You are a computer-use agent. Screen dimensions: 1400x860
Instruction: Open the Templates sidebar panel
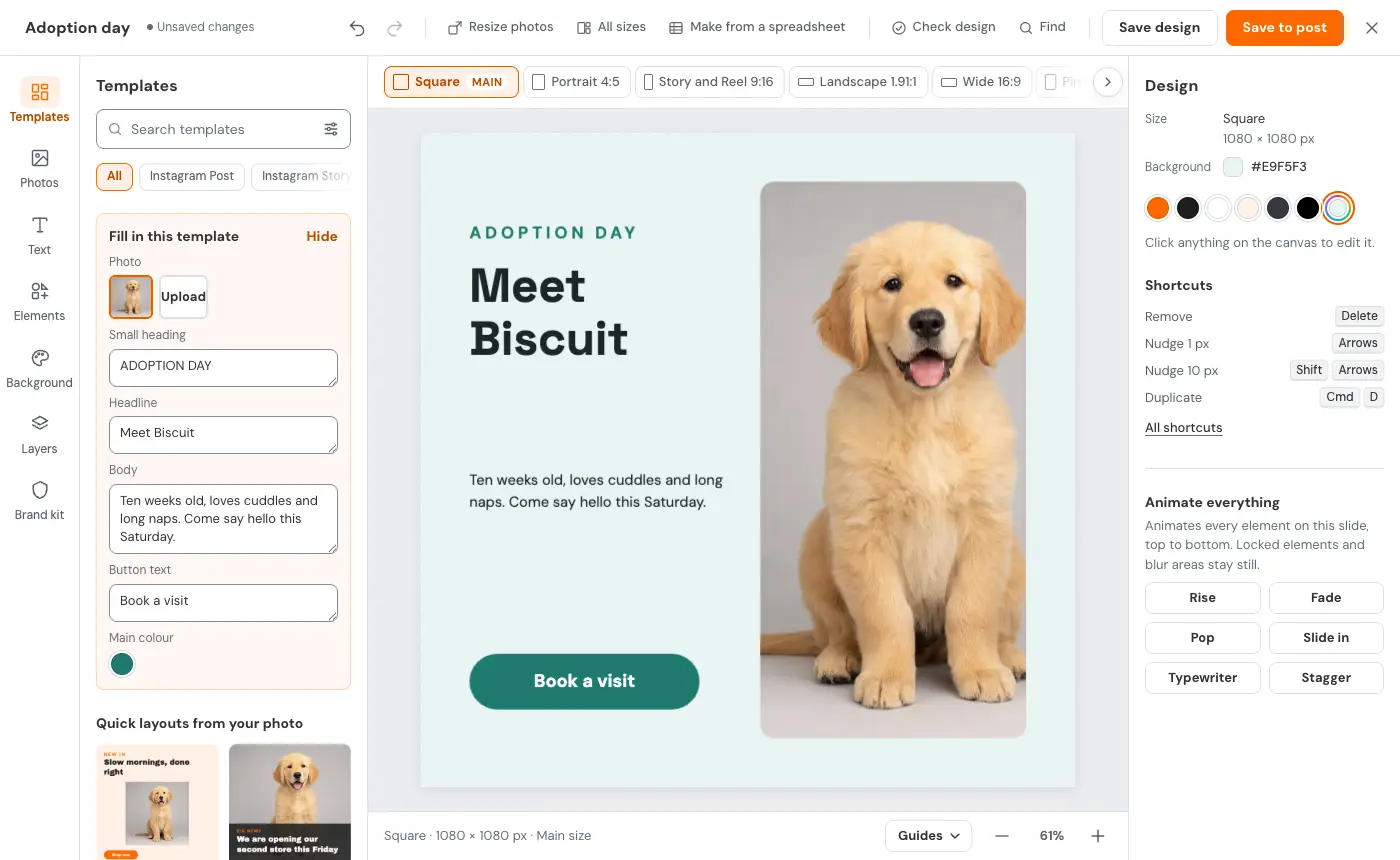click(39, 101)
